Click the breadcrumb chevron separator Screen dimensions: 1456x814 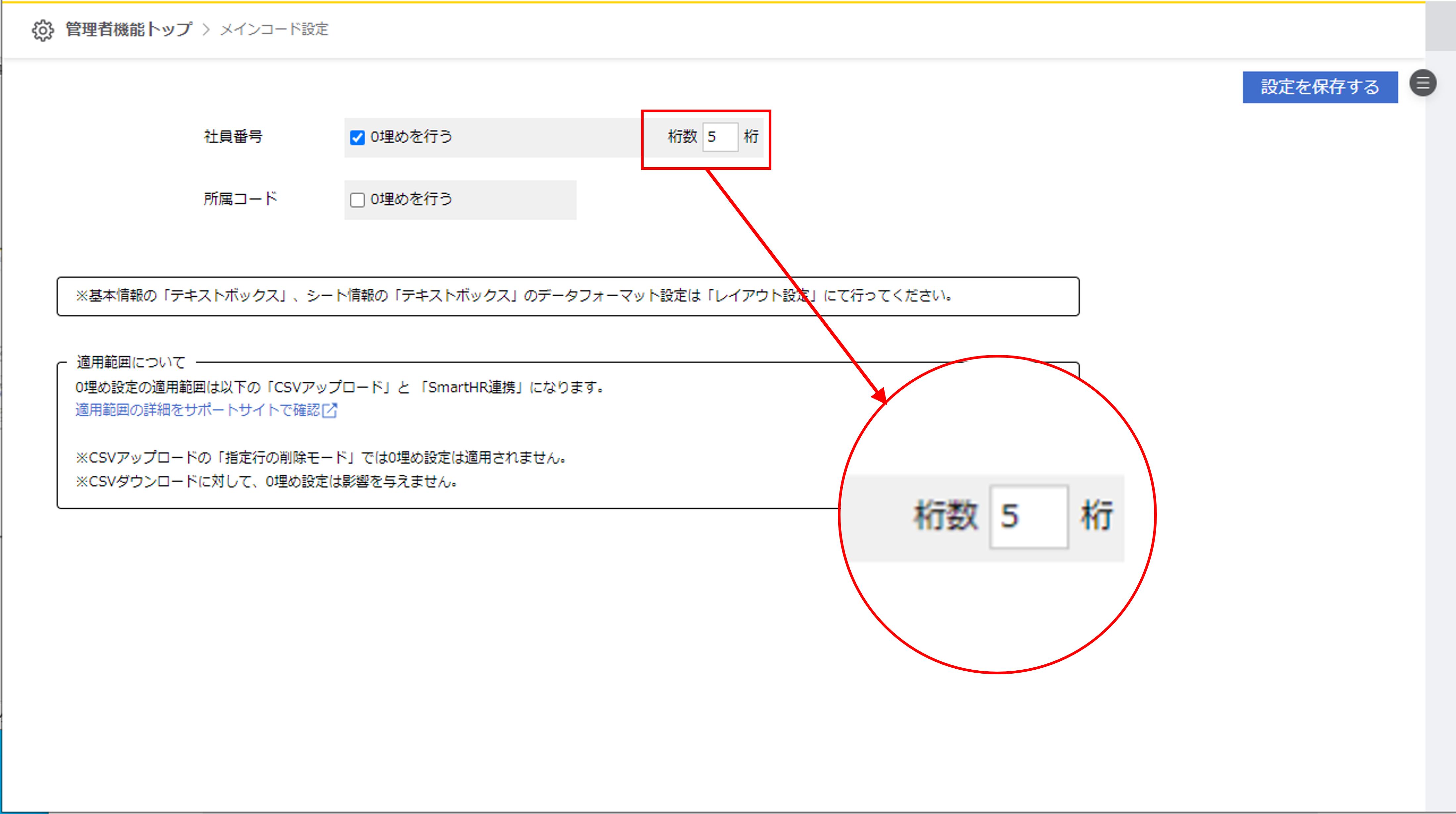(206, 29)
